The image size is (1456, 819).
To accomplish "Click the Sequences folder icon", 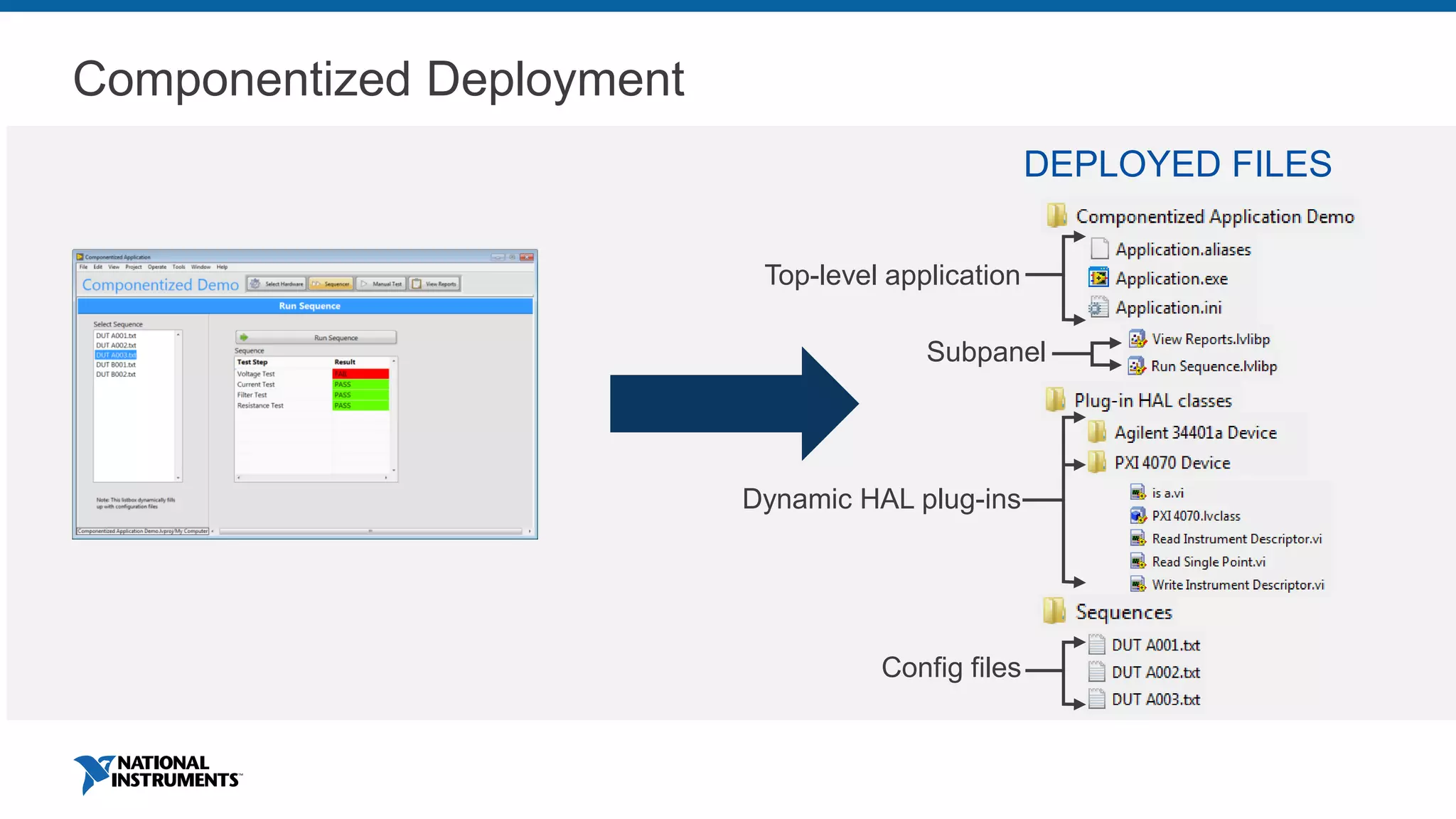I will (x=1055, y=611).
